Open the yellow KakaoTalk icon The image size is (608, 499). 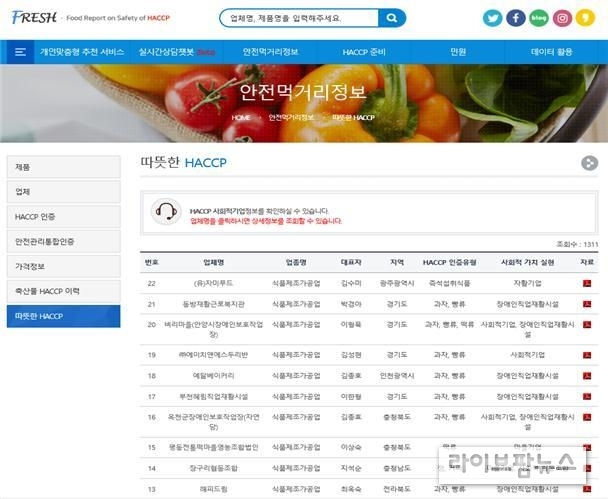click(585, 18)
